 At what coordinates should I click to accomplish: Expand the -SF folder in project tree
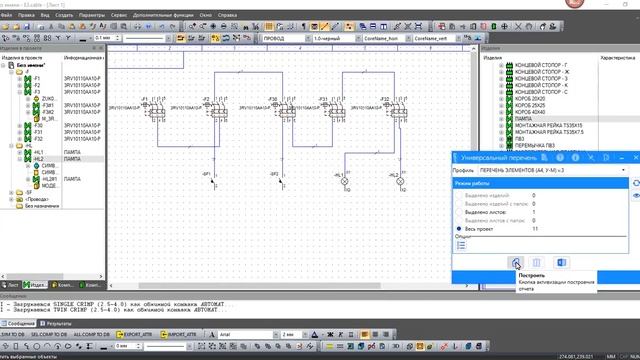point(11,193)
